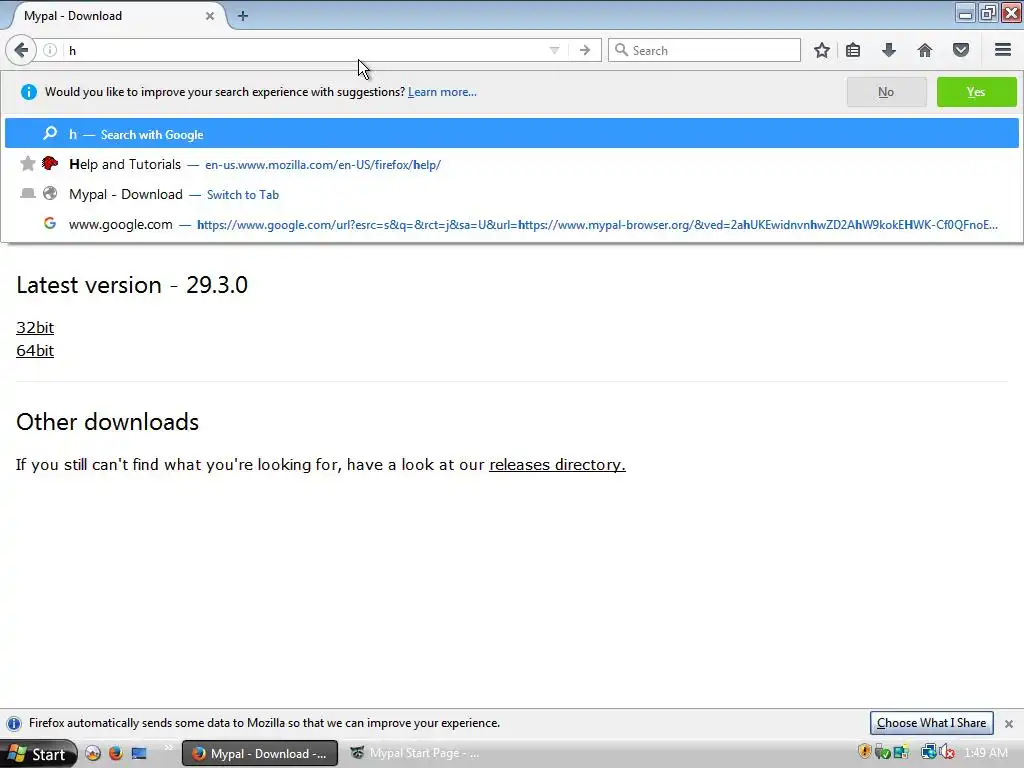1024x768 pixels.
Task: Switch to Mypal - Download taskbar button
Action: (x=259, y=753)
